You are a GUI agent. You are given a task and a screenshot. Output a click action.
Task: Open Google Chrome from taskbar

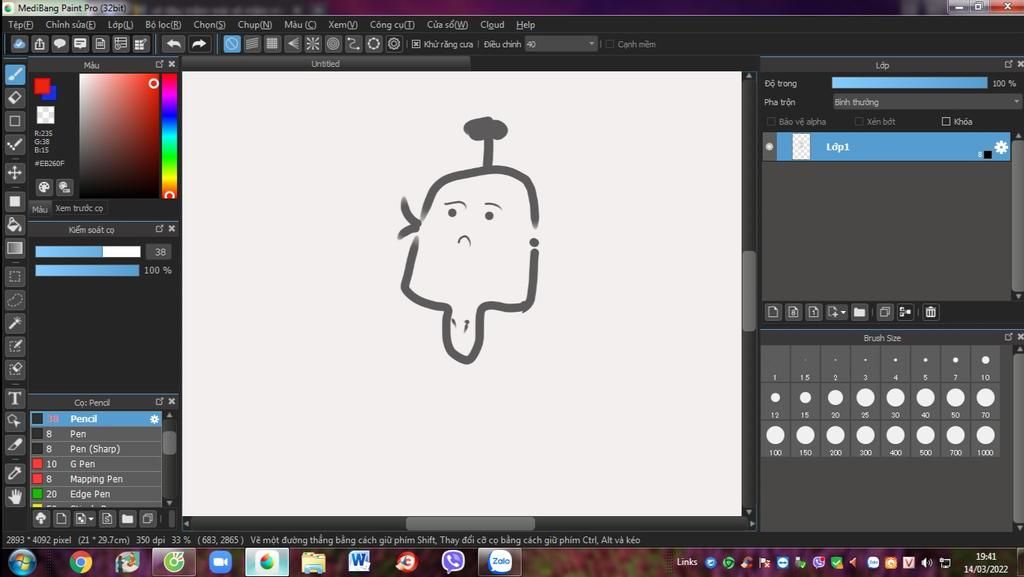(x=81, y=562)
